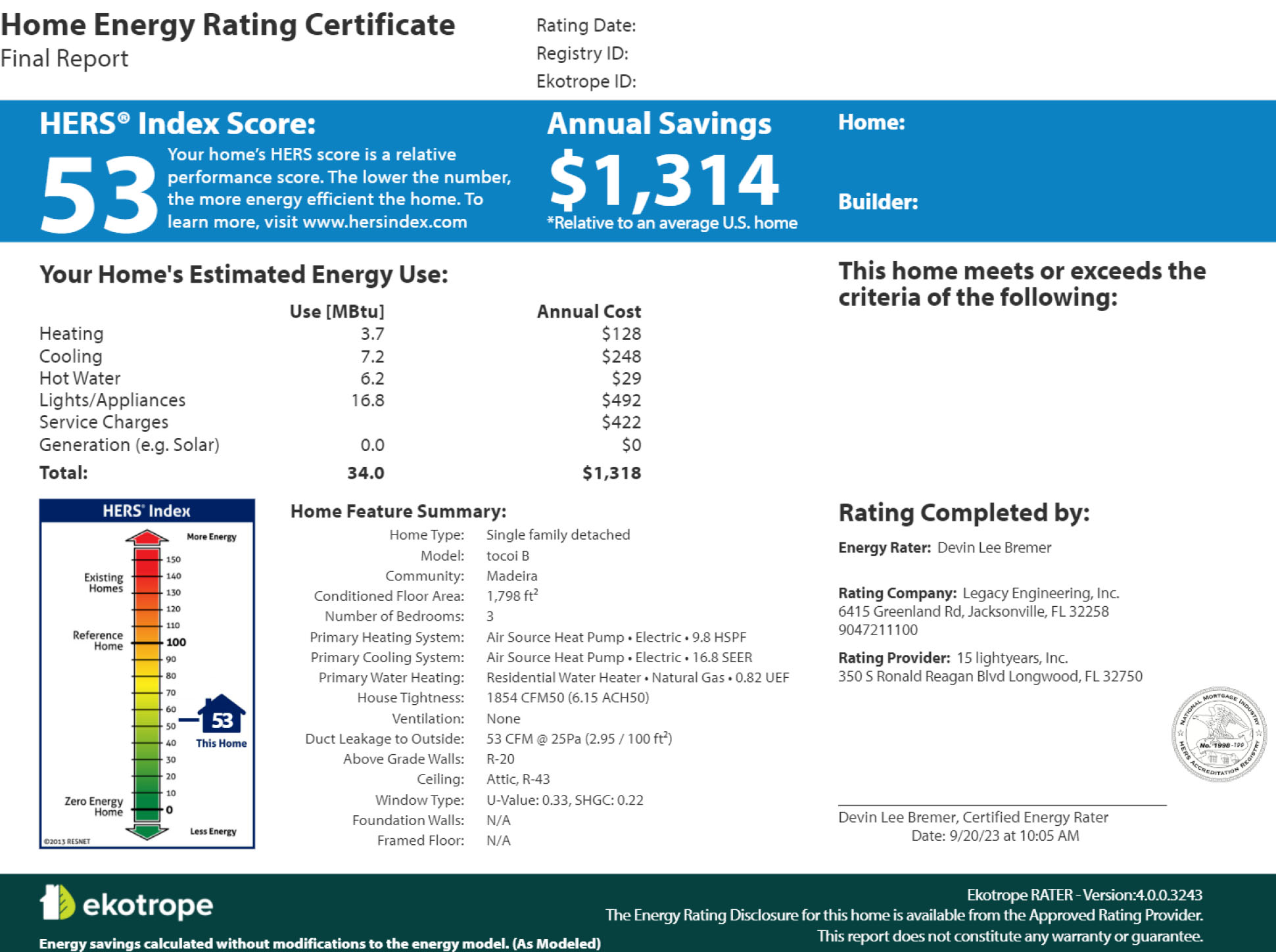Click the 'Rating Date:' label
The height and width of the screenshot is (952, 1276).
586,26
